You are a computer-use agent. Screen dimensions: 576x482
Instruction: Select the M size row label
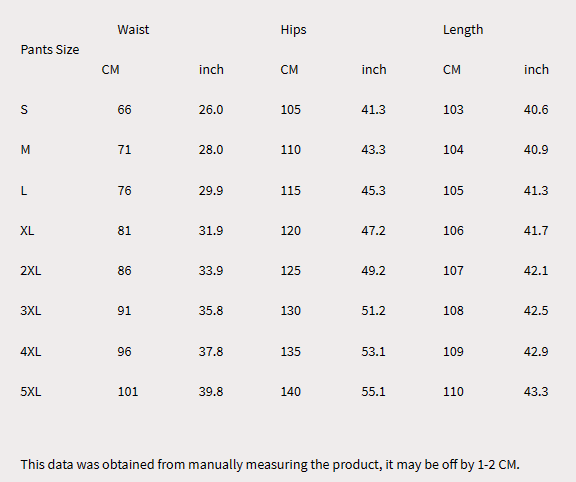[x=25, y=150]
